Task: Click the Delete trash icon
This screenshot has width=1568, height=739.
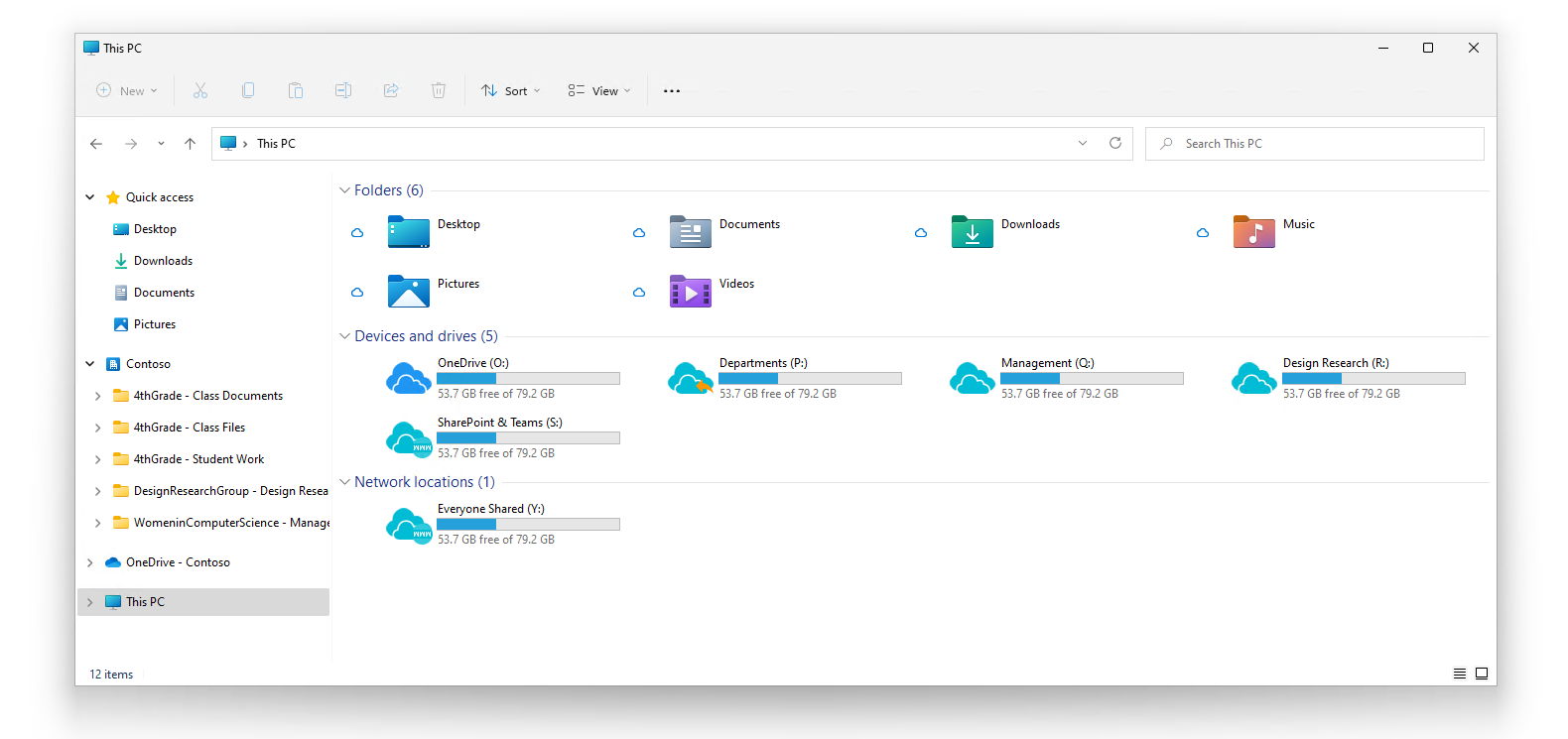Action: tap(439, 90)
